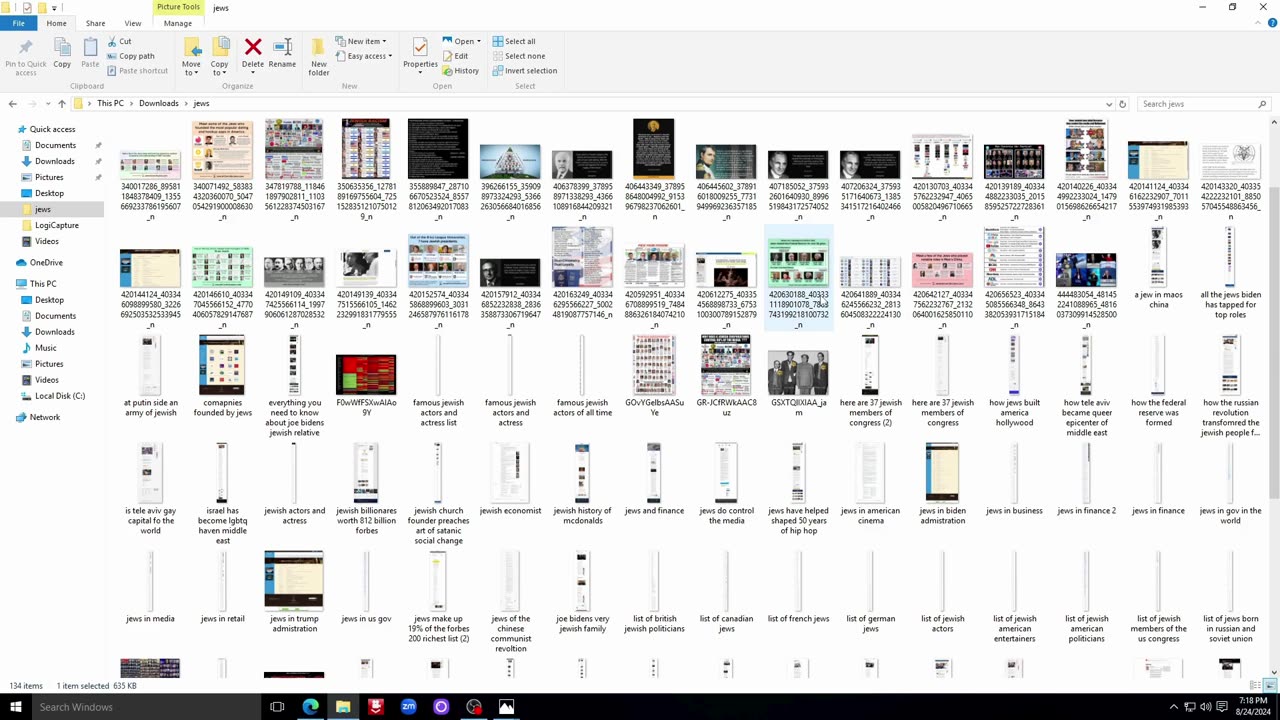The width and height of the screenshot is (1280, 720).
Task: Click Copy path in the ribbon
Action: click(x=130, y=56)
